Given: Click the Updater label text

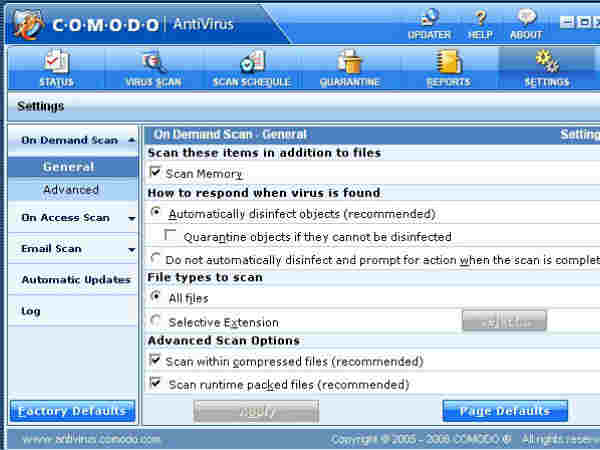Looking at the screenshot, I should pyautogui.click(x=429, y=35).
